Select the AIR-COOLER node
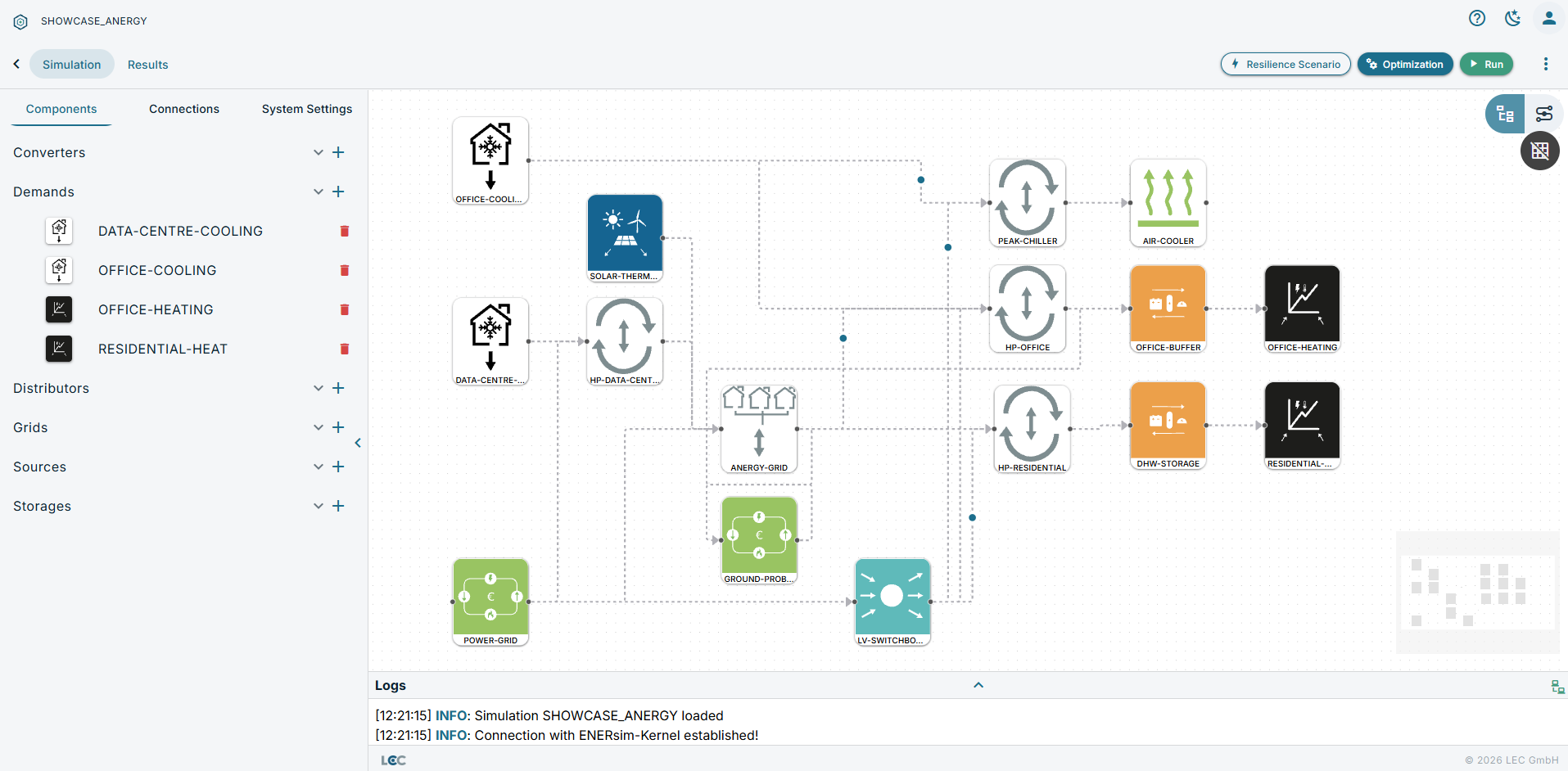This screenshot has width=1568, height=771. tap(1168, 203)
